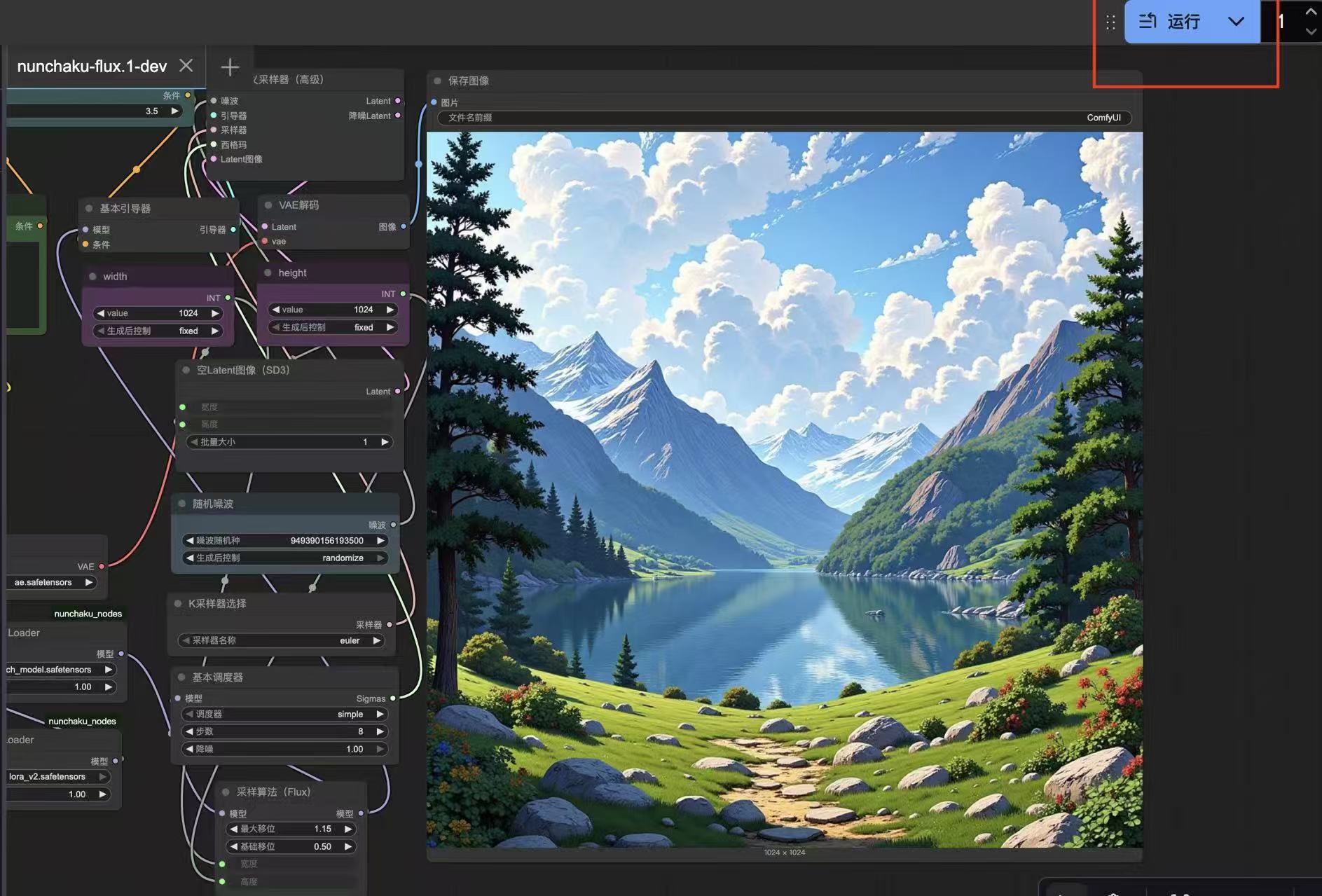Viewport: 1322px width, 896px height.
Task: Toggle collapse dot on 随机噪波 node
Action: tap(182, 504)
